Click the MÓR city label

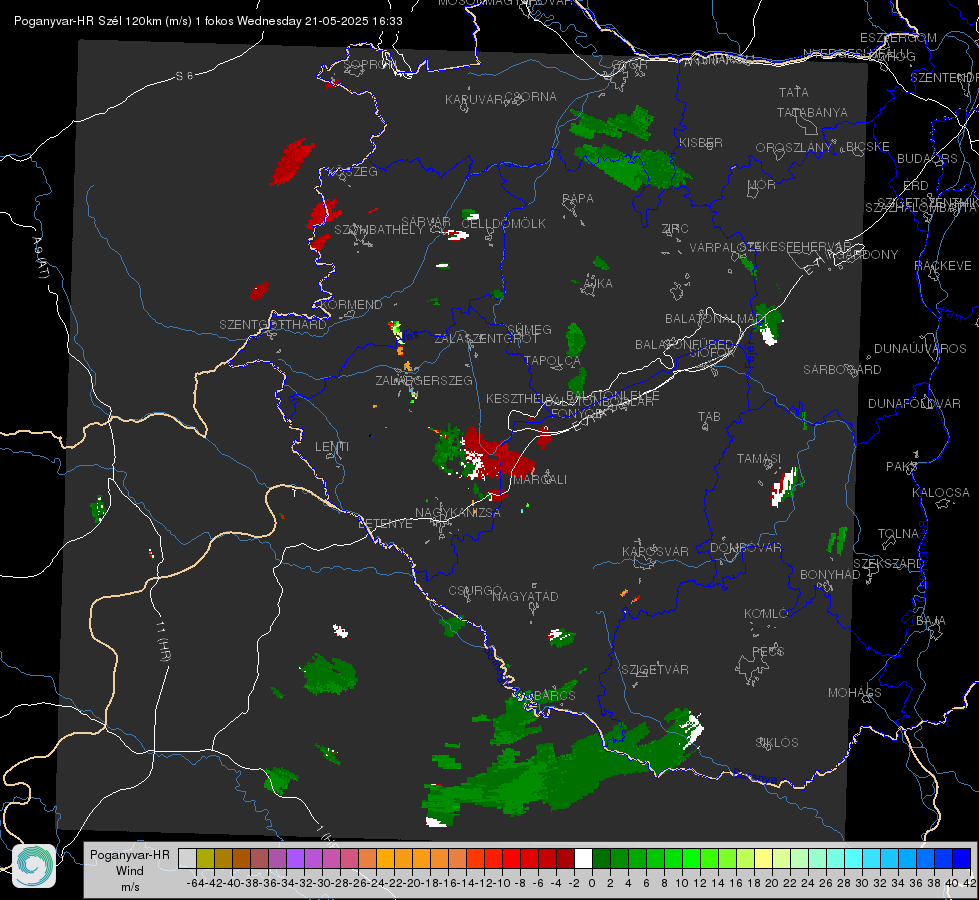point(762,184)
